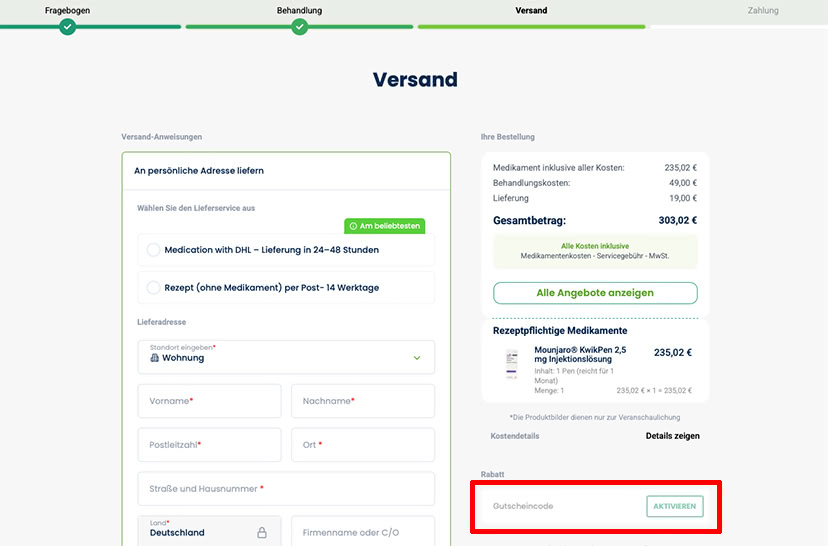
Task: Click the building icon beside Wohnung
Action: (154, 357)
